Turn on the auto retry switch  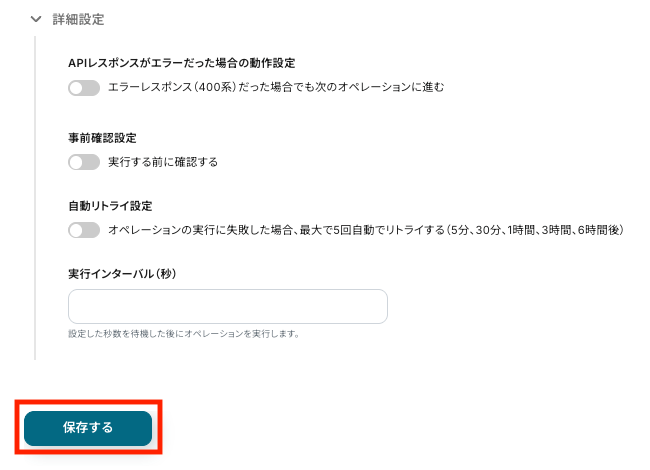click(x=84, y=231)
